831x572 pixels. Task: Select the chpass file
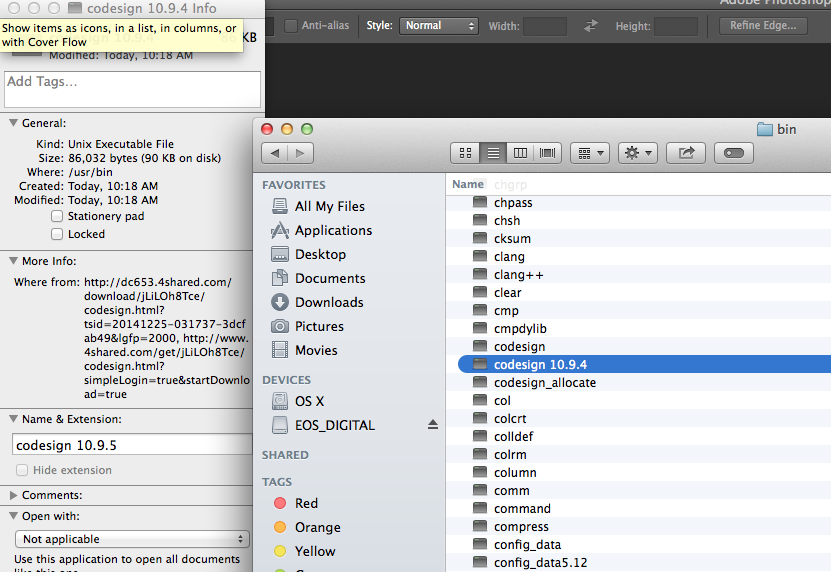(x=638, y=203)
